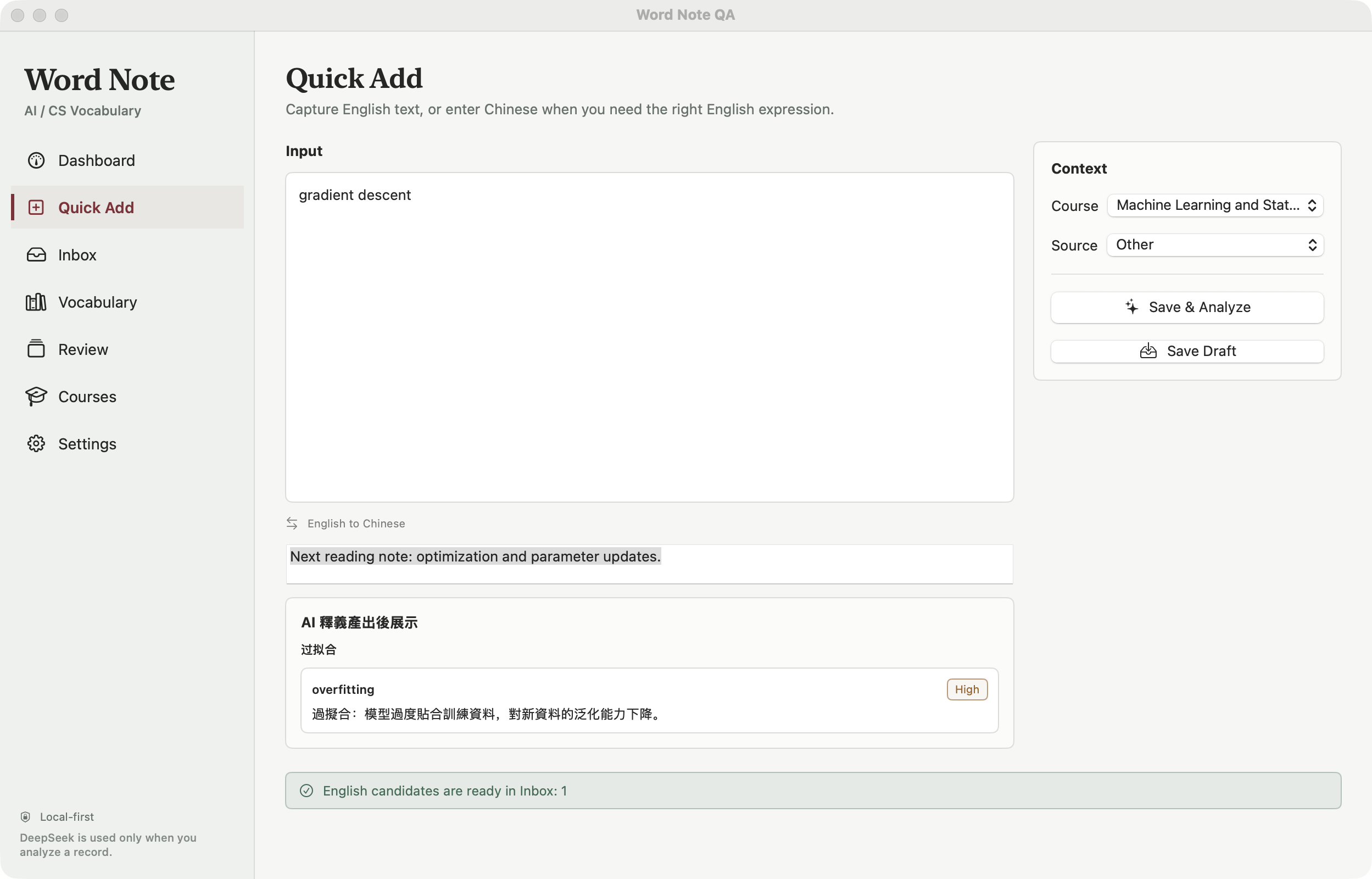The height and width of the screenshot is (879, 1372).
Task: Switch to the Vocabulary section
Action: click(127, 302)
